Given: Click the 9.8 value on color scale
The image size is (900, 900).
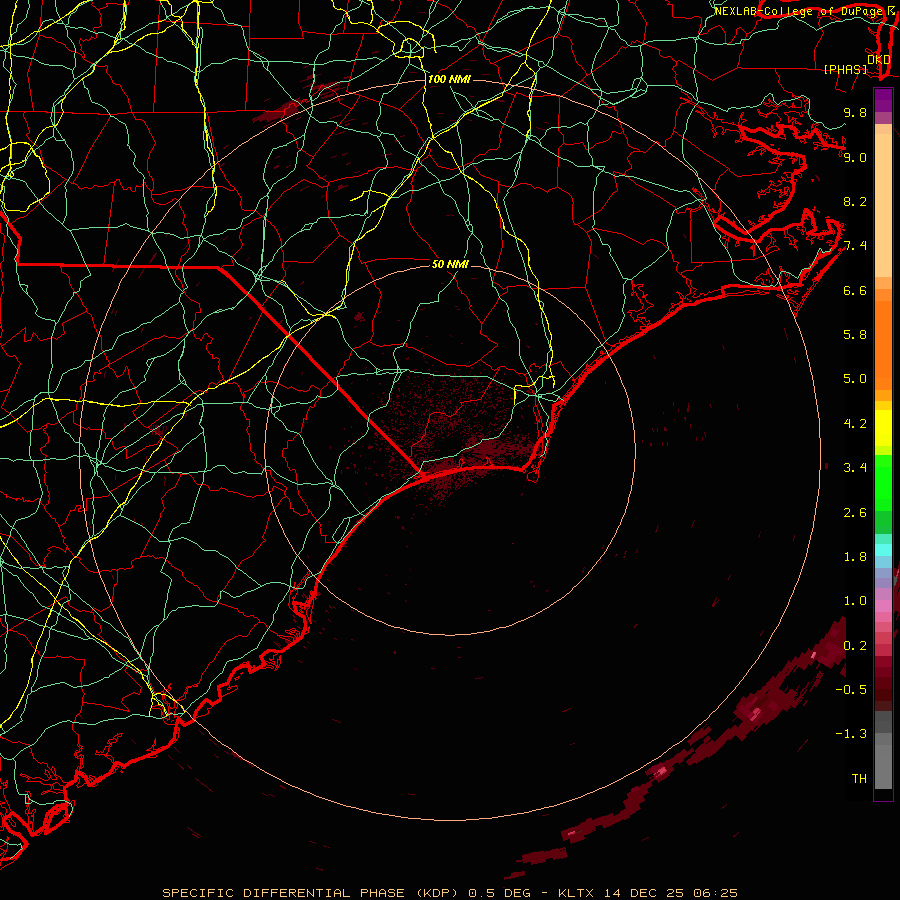Looking at the screenshot, I should (x=855, y=112).
